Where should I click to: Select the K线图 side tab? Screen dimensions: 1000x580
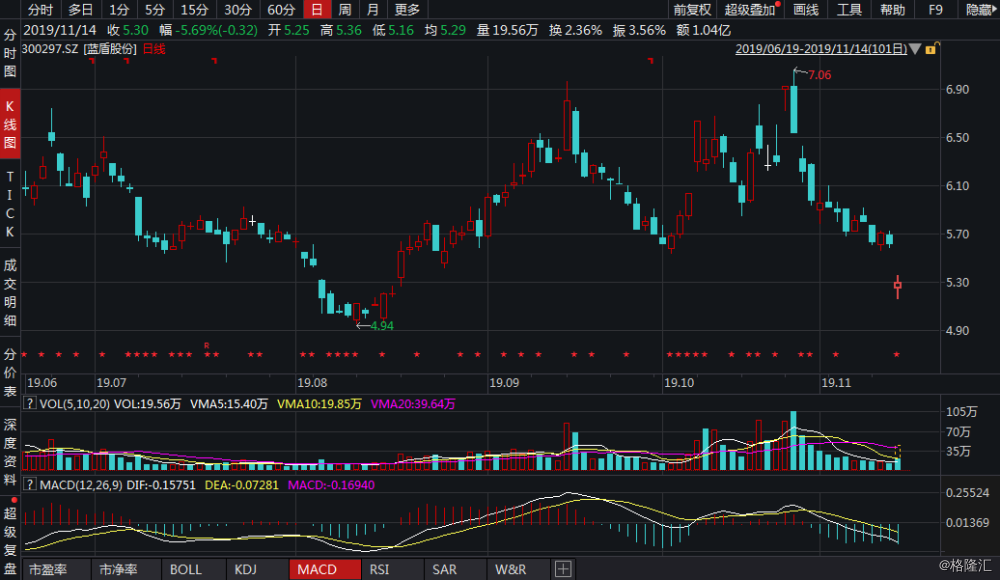click(x=10, y=124)
